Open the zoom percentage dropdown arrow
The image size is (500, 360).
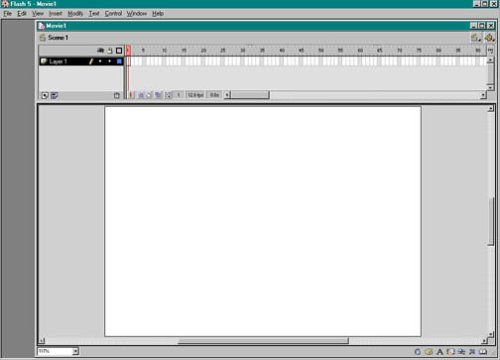(76, 351)
